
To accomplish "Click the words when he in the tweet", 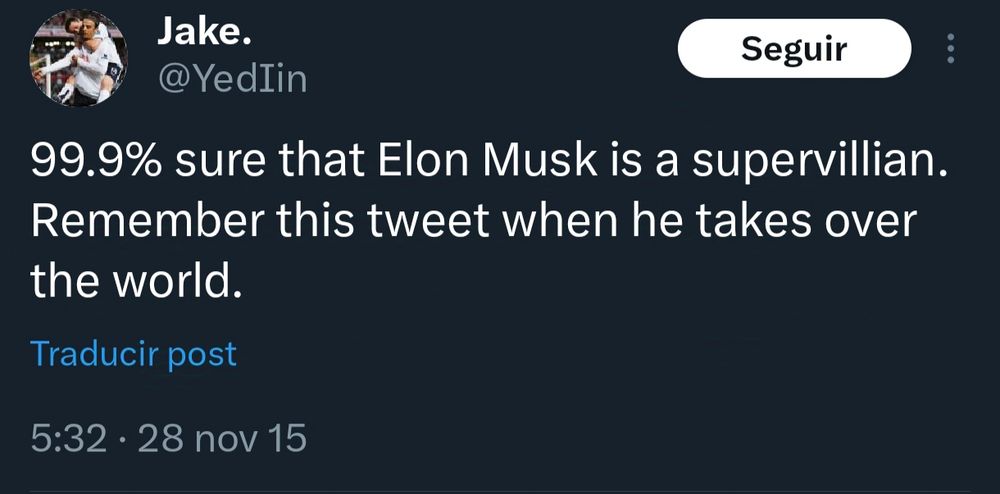I will coord(590,222).
